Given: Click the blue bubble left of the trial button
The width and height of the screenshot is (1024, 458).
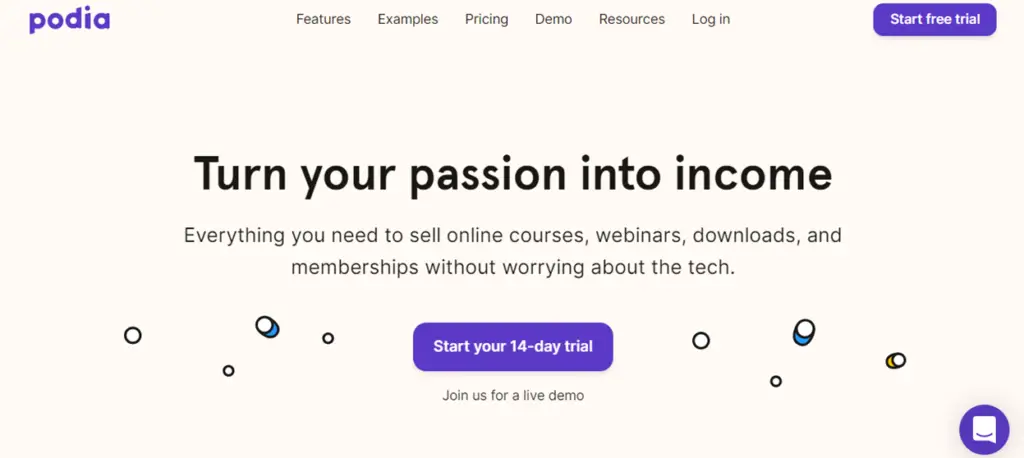Looking at the screenshot, I should click(267, 327).
